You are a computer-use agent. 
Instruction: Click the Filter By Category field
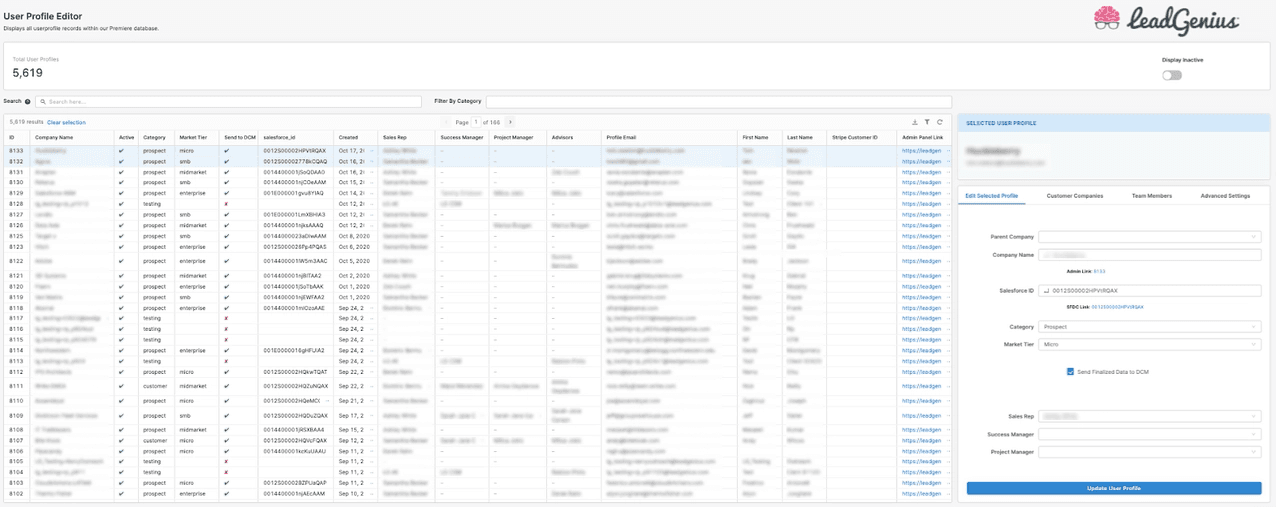click(718, 102)
